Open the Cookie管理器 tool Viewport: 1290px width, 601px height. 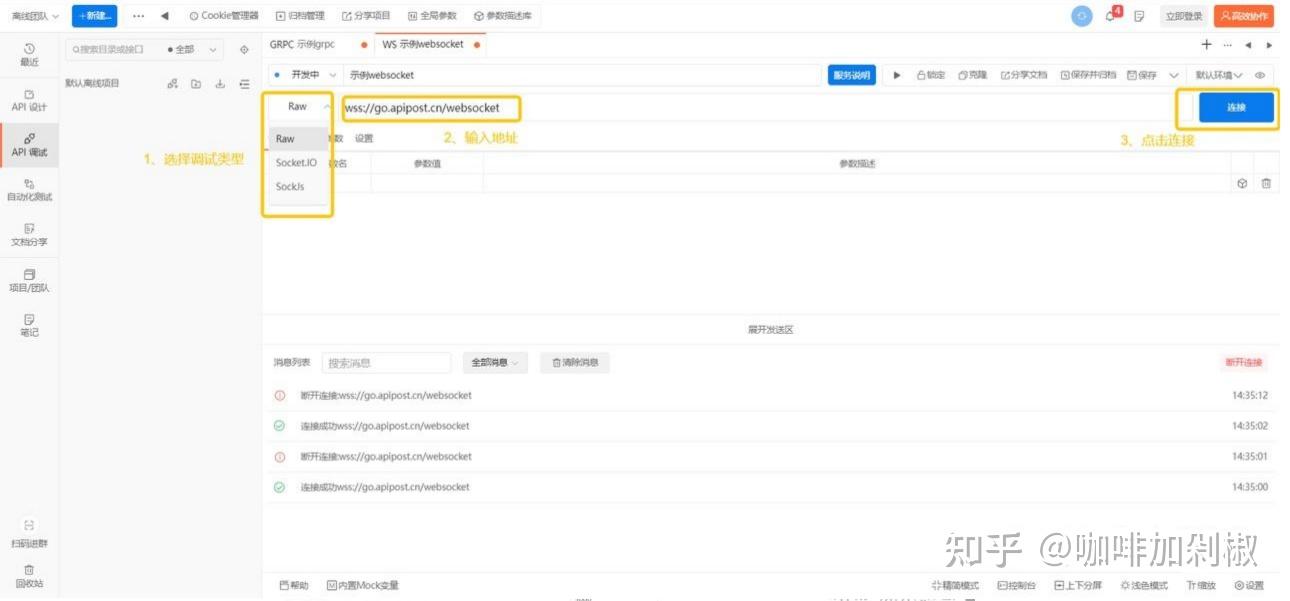[x=222, y=15]
